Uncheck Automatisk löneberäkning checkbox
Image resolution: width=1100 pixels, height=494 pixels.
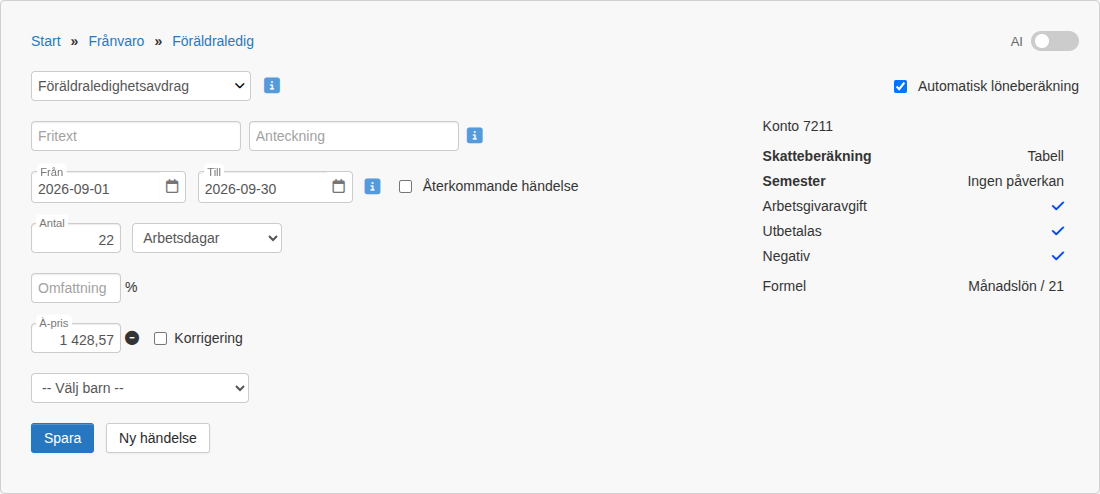pos(901,86)
